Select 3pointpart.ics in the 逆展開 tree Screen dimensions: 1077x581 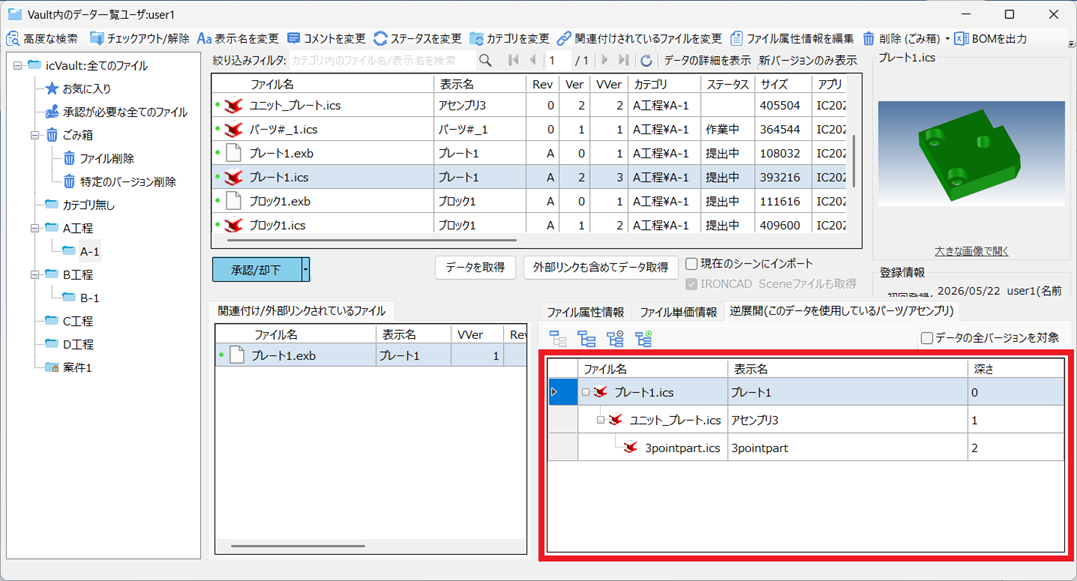click(x=682, y=448)
